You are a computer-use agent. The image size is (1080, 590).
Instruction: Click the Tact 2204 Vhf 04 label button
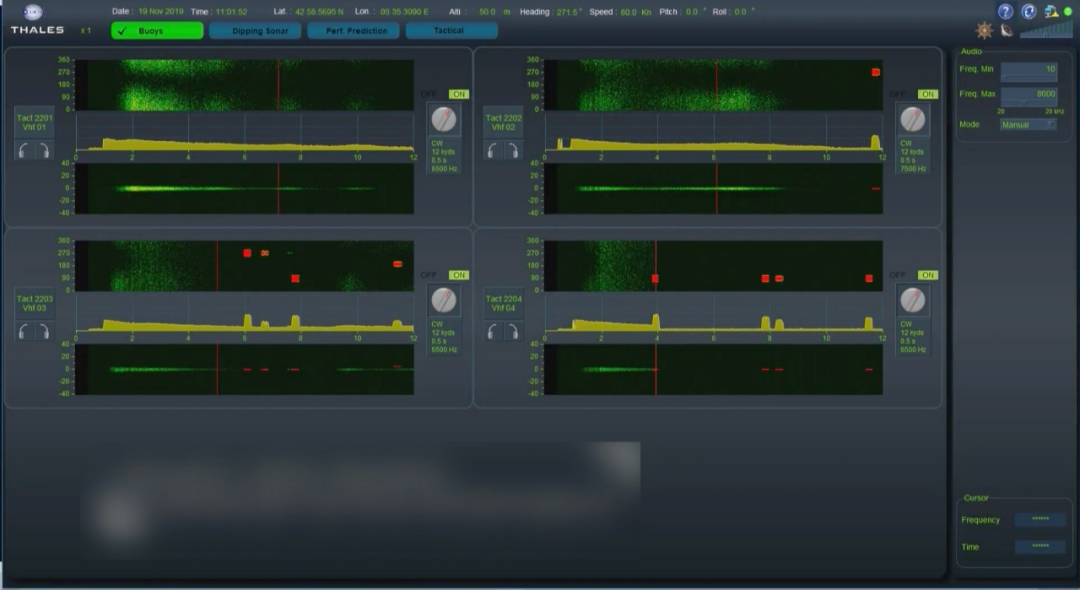pos(503,303)
